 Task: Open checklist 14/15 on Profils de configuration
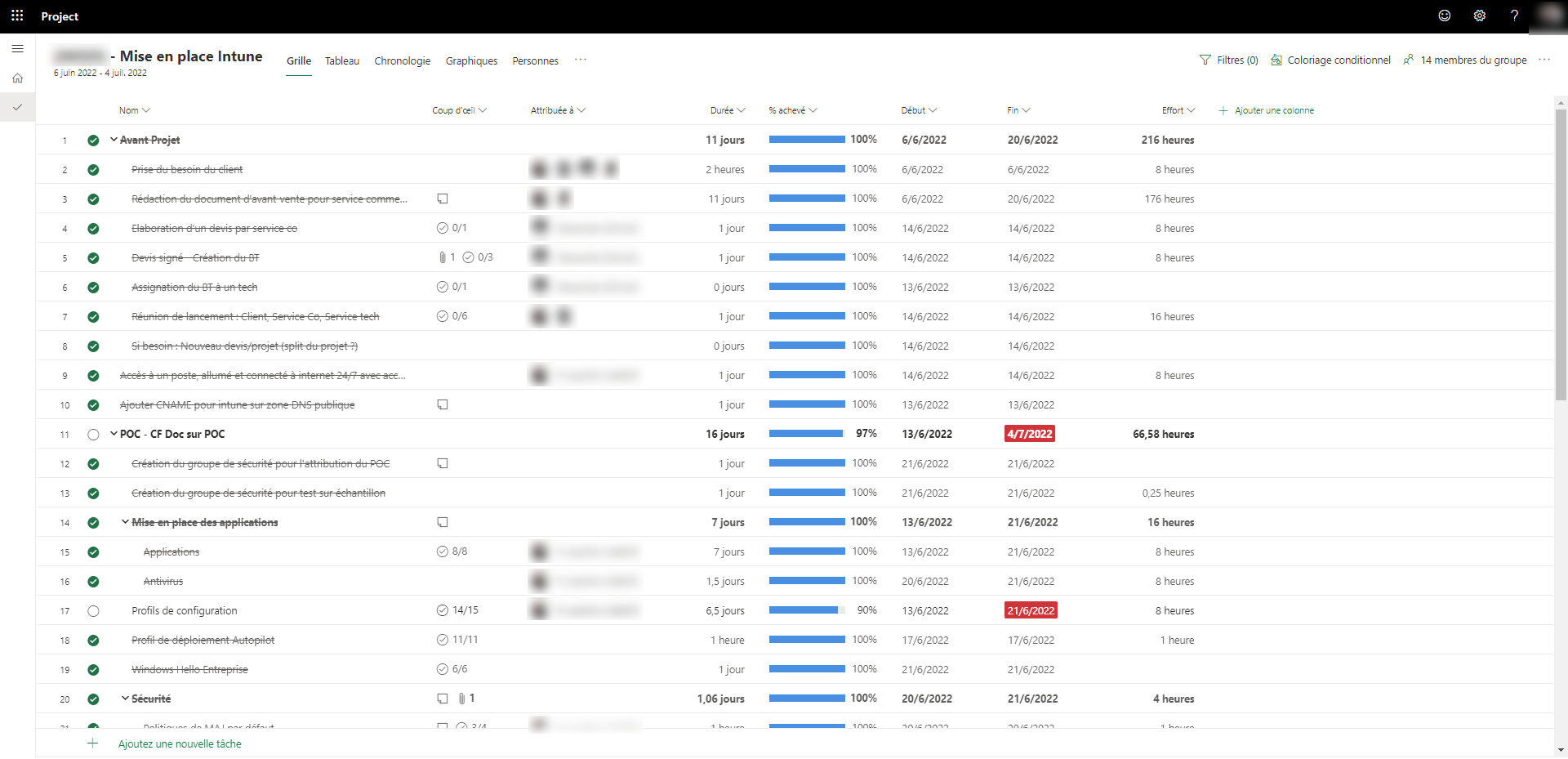click(x=457, y=610)
